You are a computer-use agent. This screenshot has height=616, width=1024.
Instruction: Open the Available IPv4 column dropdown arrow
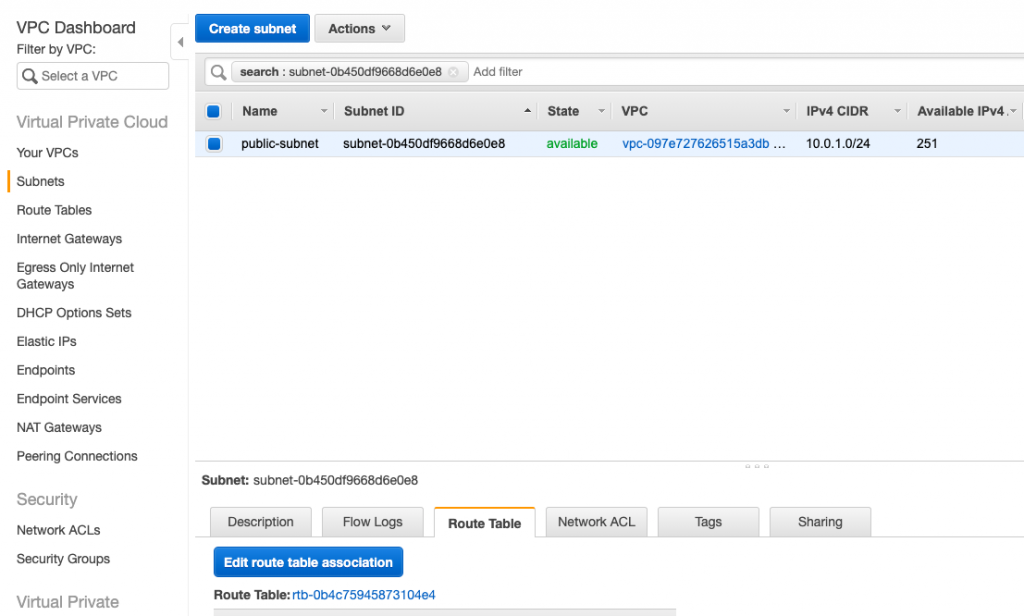[x=1013, y=111]
